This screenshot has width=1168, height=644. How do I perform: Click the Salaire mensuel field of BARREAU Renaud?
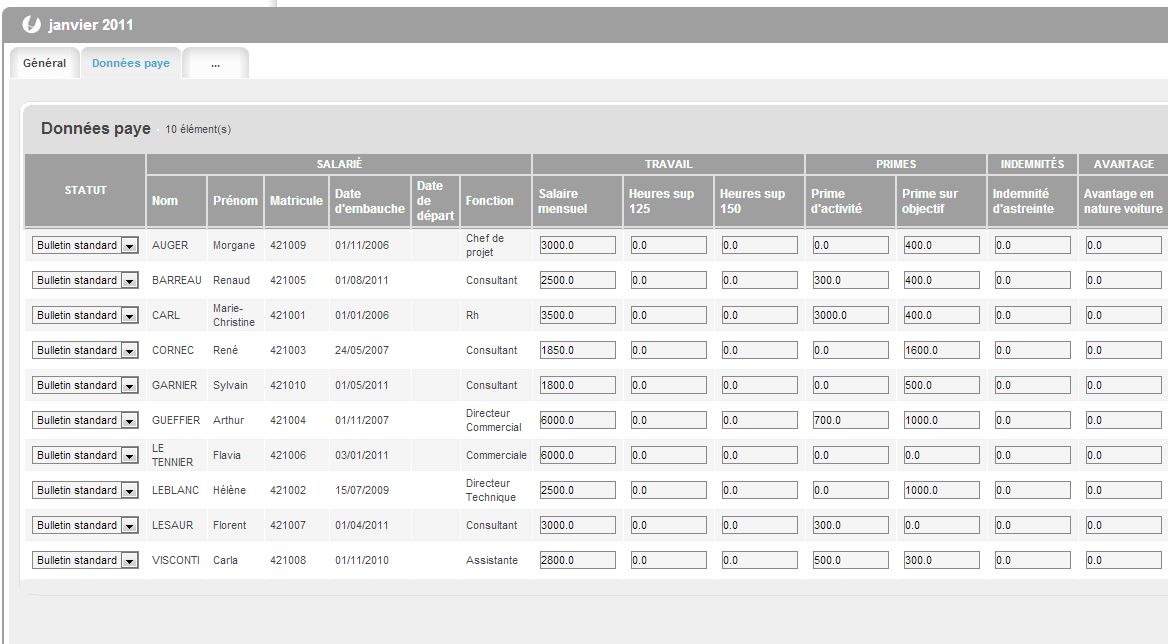(x=576, y=280)
